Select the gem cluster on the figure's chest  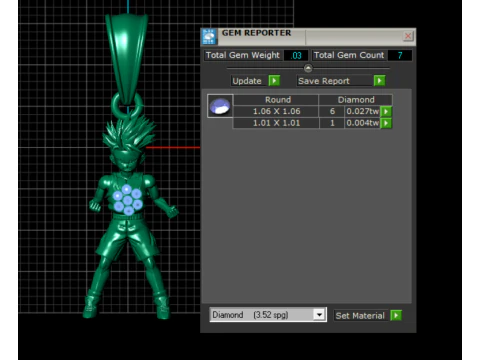pyautogui.click(x=128, y=200)
